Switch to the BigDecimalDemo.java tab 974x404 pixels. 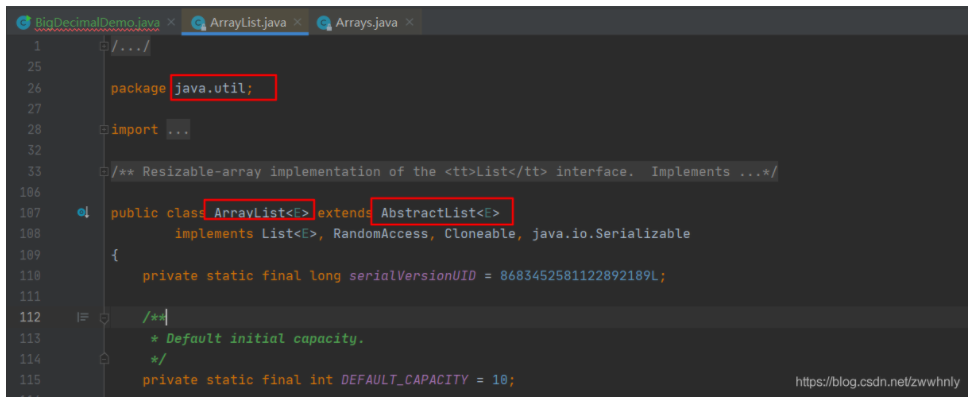(x=97, y=23)
